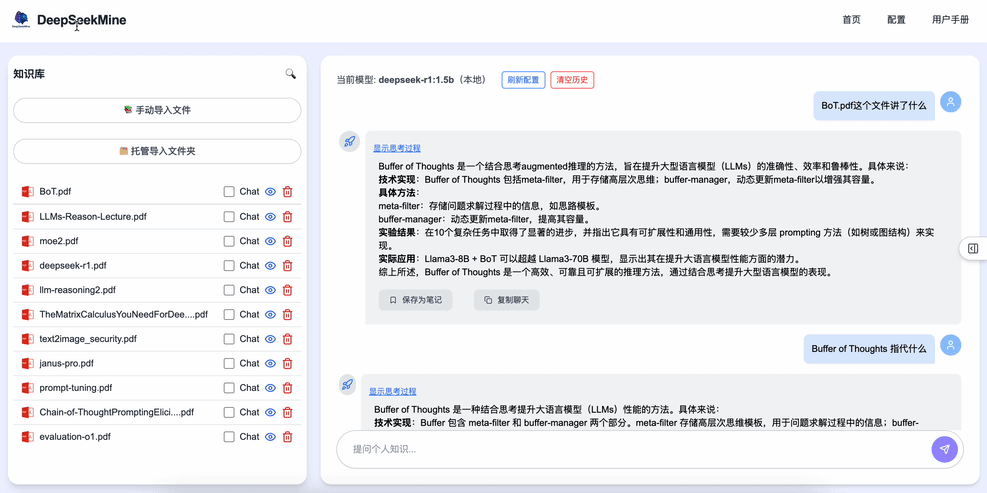Screen dimensions: 987x493
Task: Click the knowledge base search magnifier icon
Action: tap(291, 74)
